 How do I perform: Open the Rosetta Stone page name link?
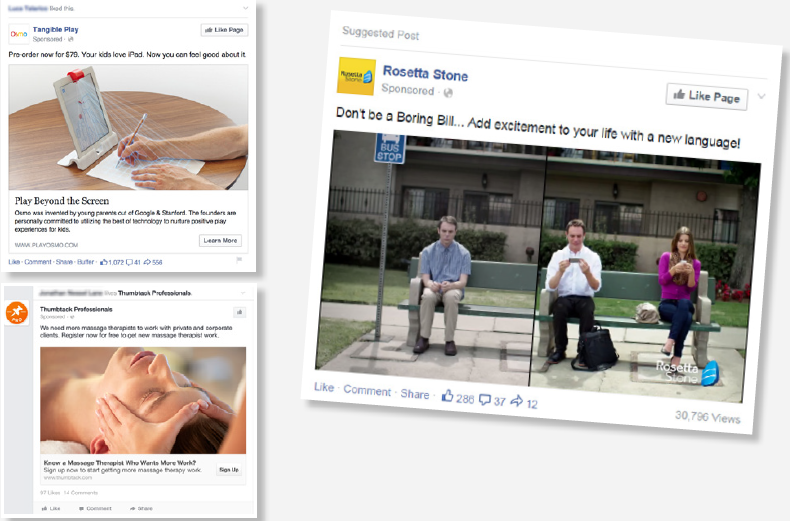click(x=425, y=74)
